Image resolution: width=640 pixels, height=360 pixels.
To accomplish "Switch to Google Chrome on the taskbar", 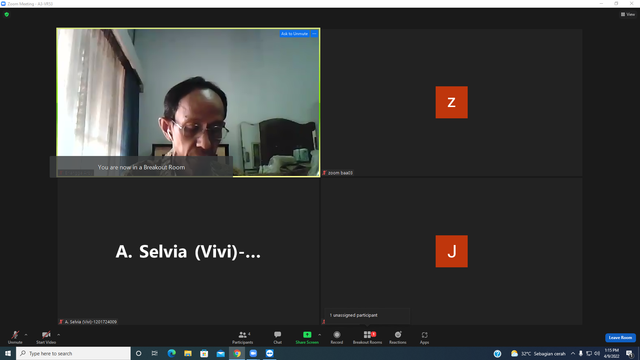I will [x=237, y=353].
